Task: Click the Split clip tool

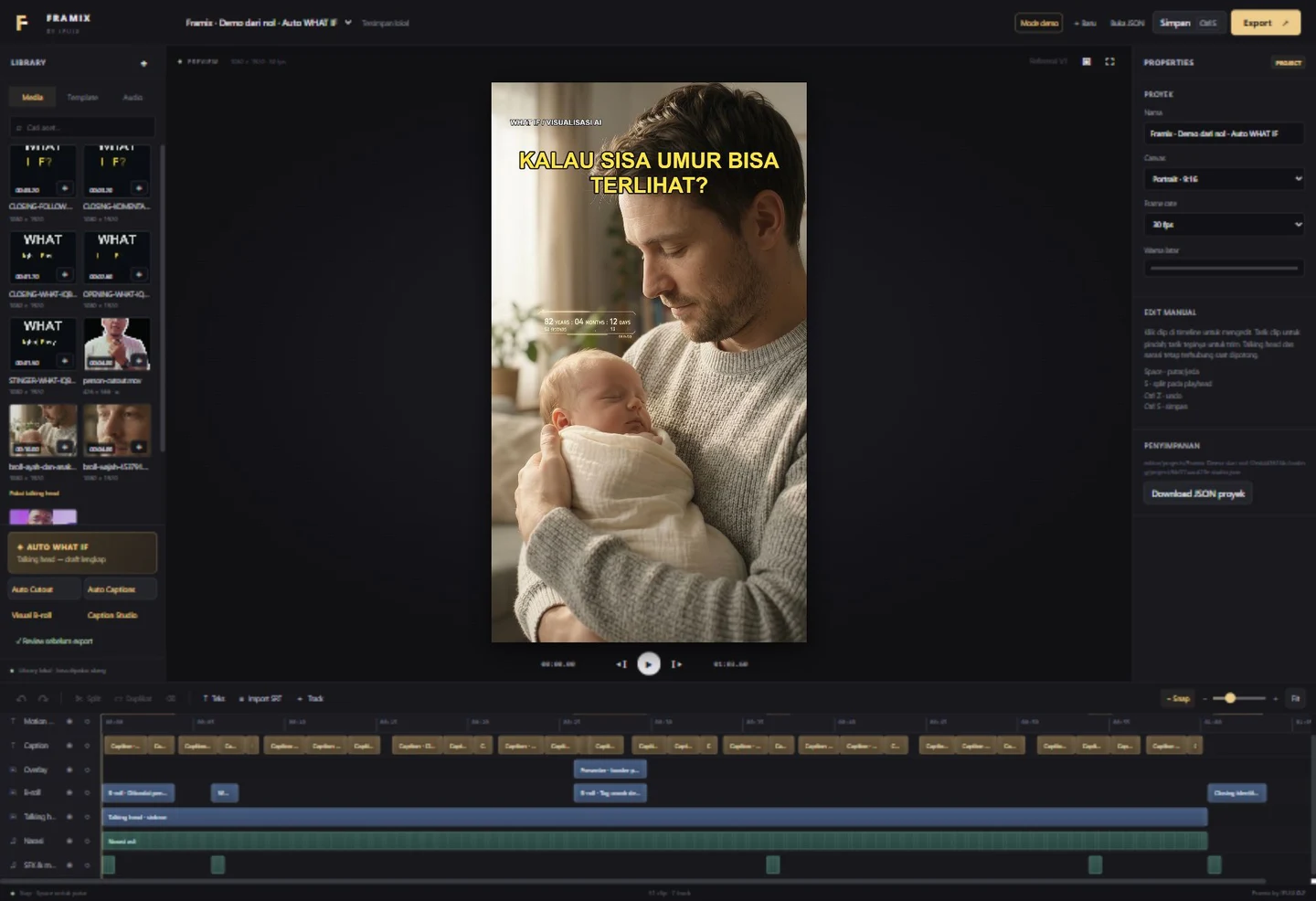Action: click(x=89, y=698)
